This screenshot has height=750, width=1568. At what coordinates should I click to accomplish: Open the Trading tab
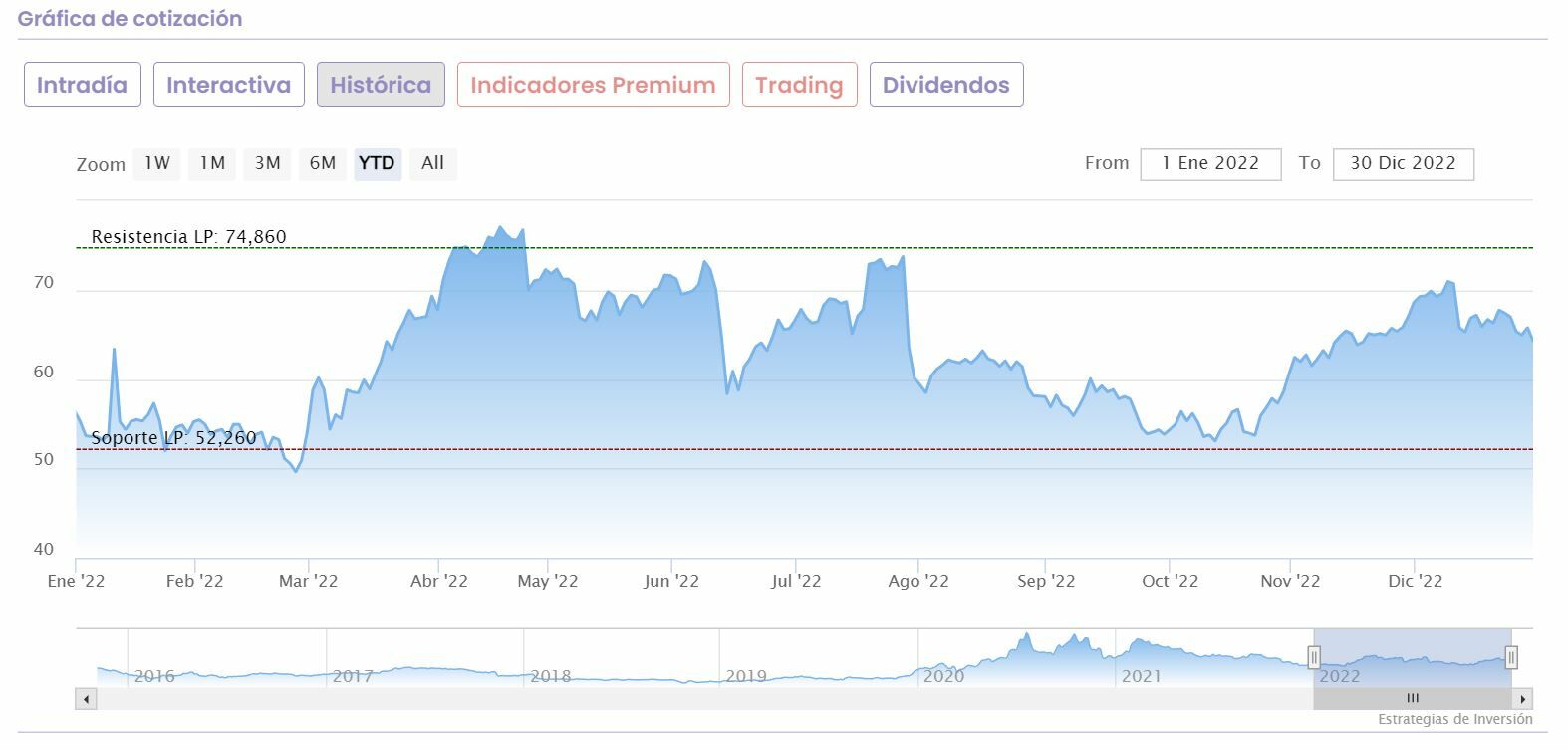tap(799, 85)
